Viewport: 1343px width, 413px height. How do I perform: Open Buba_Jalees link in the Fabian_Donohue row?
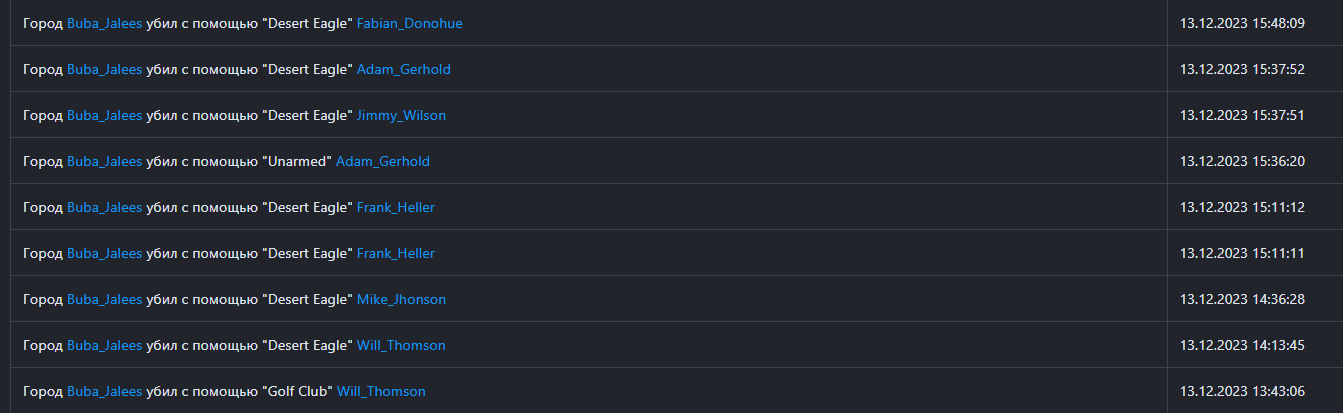pyautogui.click(x=104, y=23)
